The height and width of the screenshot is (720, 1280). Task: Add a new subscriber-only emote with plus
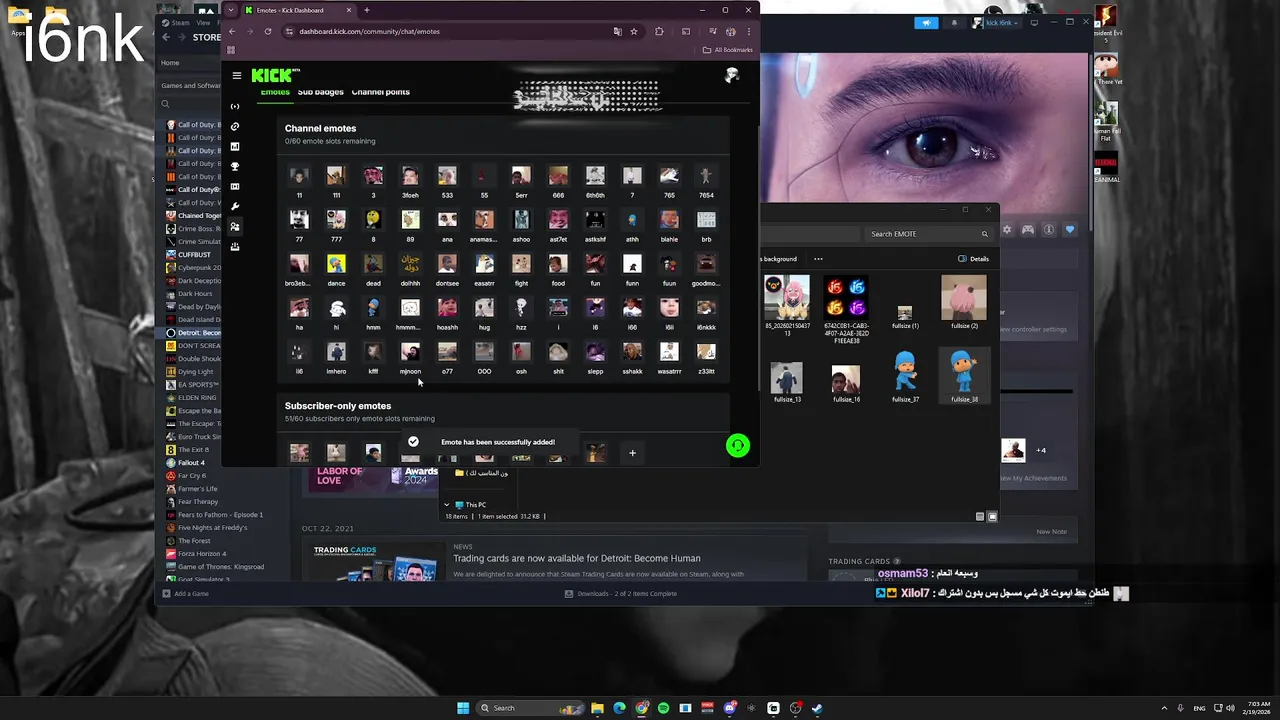[632, 453]
